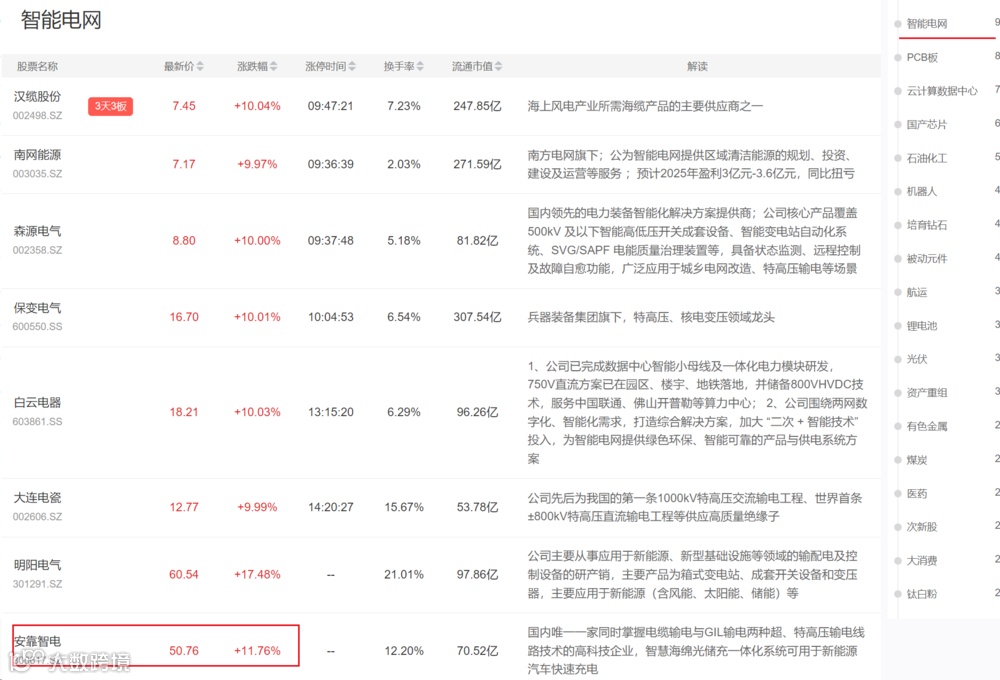Open 光伏 sidebar category
This screenshot has height=680, width=1000.
point(916,359)
